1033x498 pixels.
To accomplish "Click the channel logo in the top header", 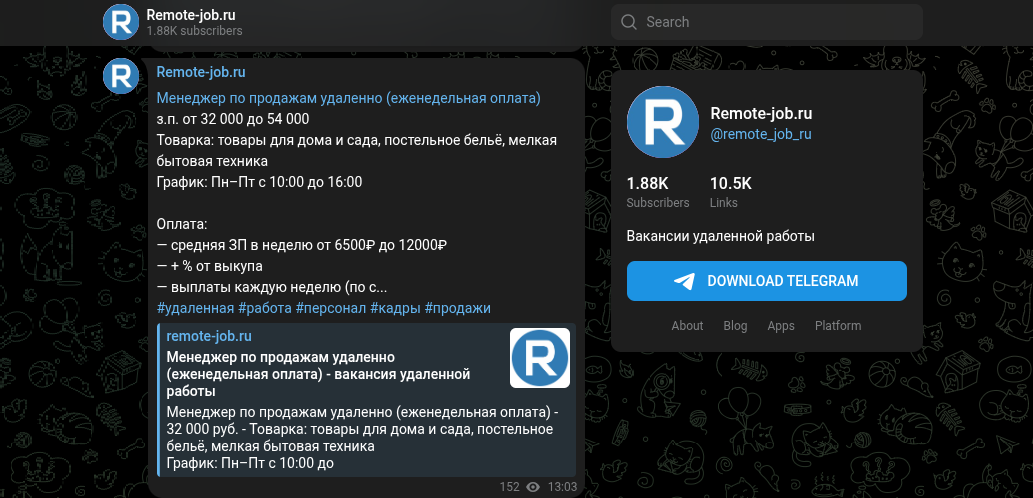I will click(121, 22).
